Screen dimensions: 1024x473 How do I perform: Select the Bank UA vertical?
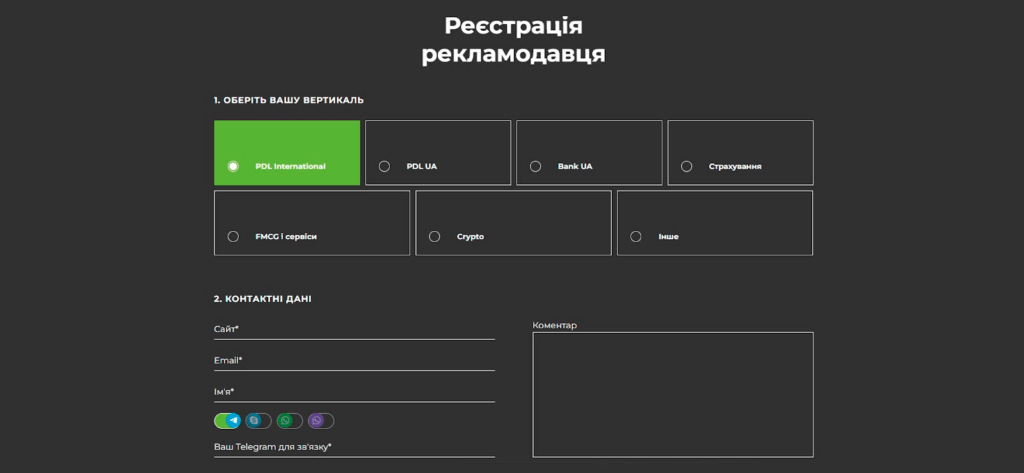(589, 153)
